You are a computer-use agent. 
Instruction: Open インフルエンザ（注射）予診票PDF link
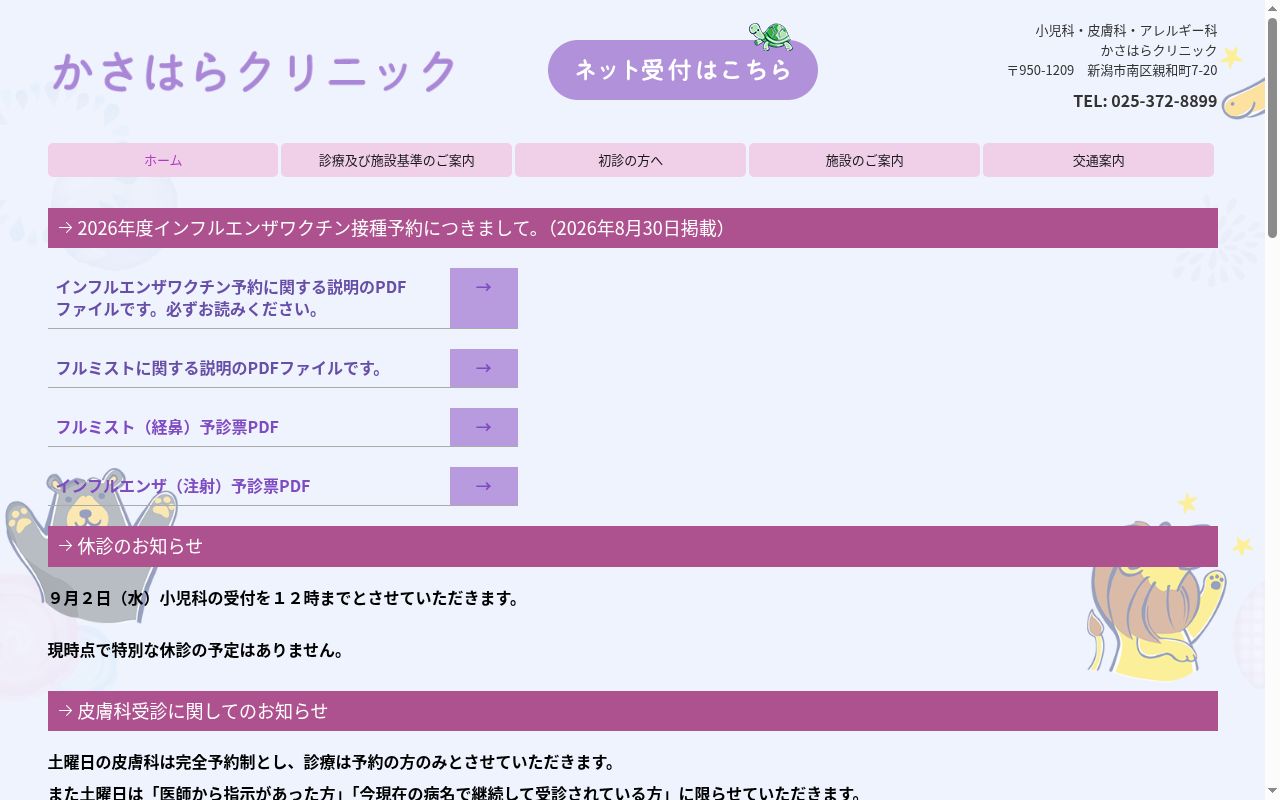pos(183,486)
